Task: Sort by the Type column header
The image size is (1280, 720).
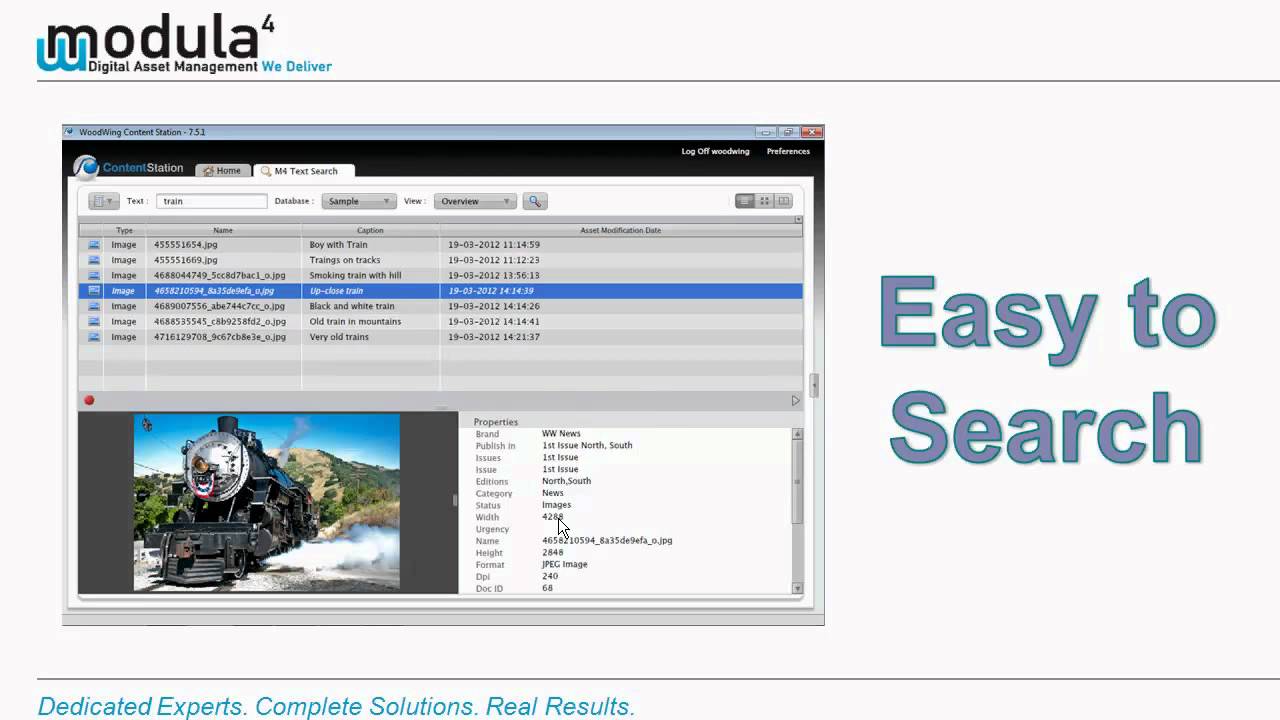Action: click(124, 230)
